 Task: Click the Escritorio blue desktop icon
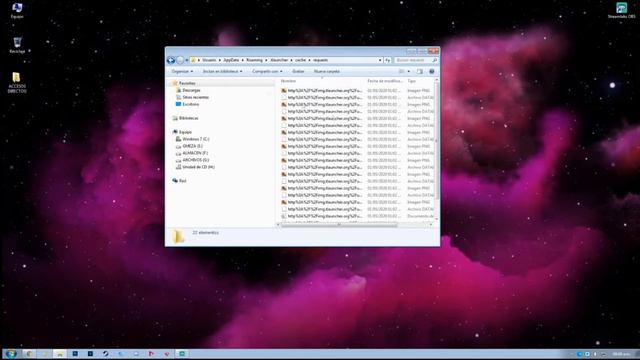pos(178,104)
